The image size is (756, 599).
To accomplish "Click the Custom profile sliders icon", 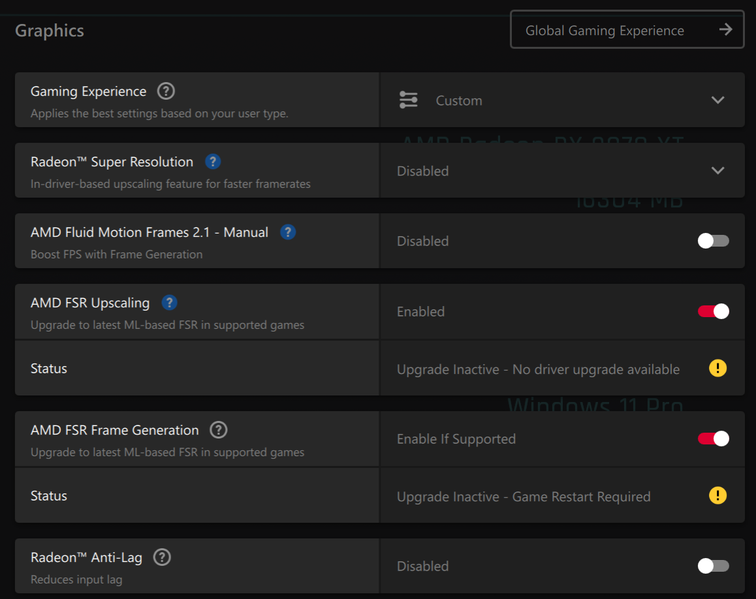I will click(408, 100).
